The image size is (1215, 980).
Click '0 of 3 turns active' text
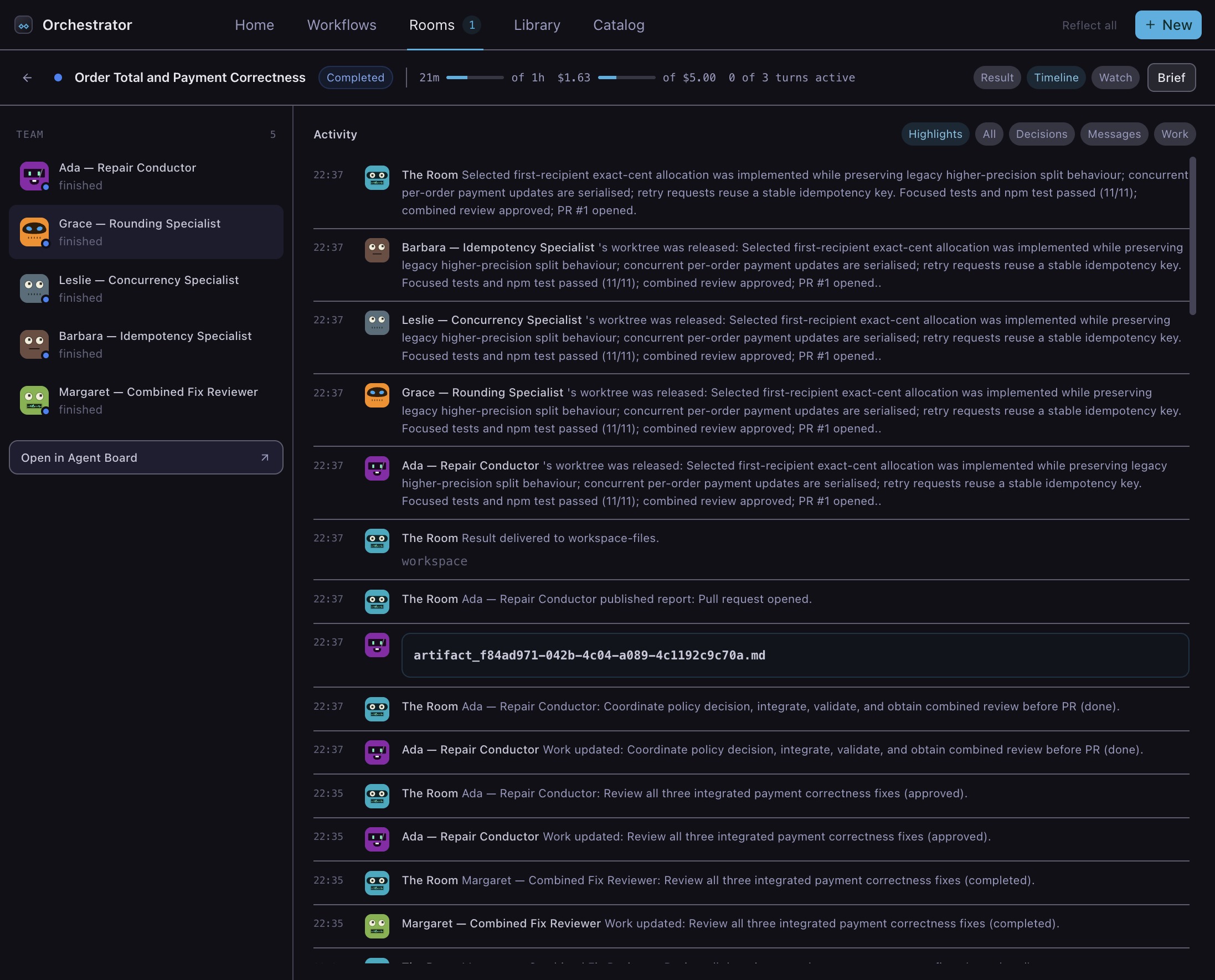[x=791, y=78]
